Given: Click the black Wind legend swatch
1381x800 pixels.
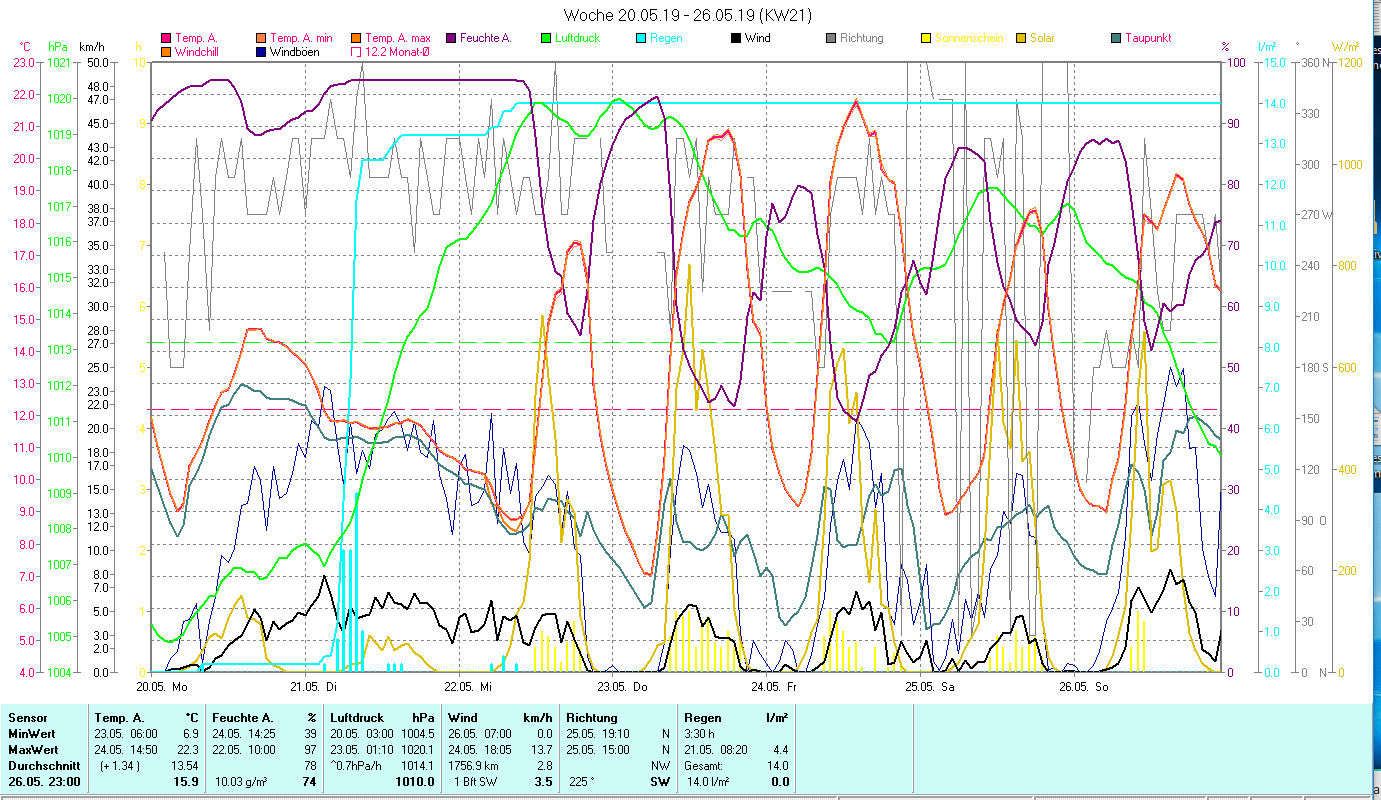Looking at the screenshot, I should [x=736, y=39].
